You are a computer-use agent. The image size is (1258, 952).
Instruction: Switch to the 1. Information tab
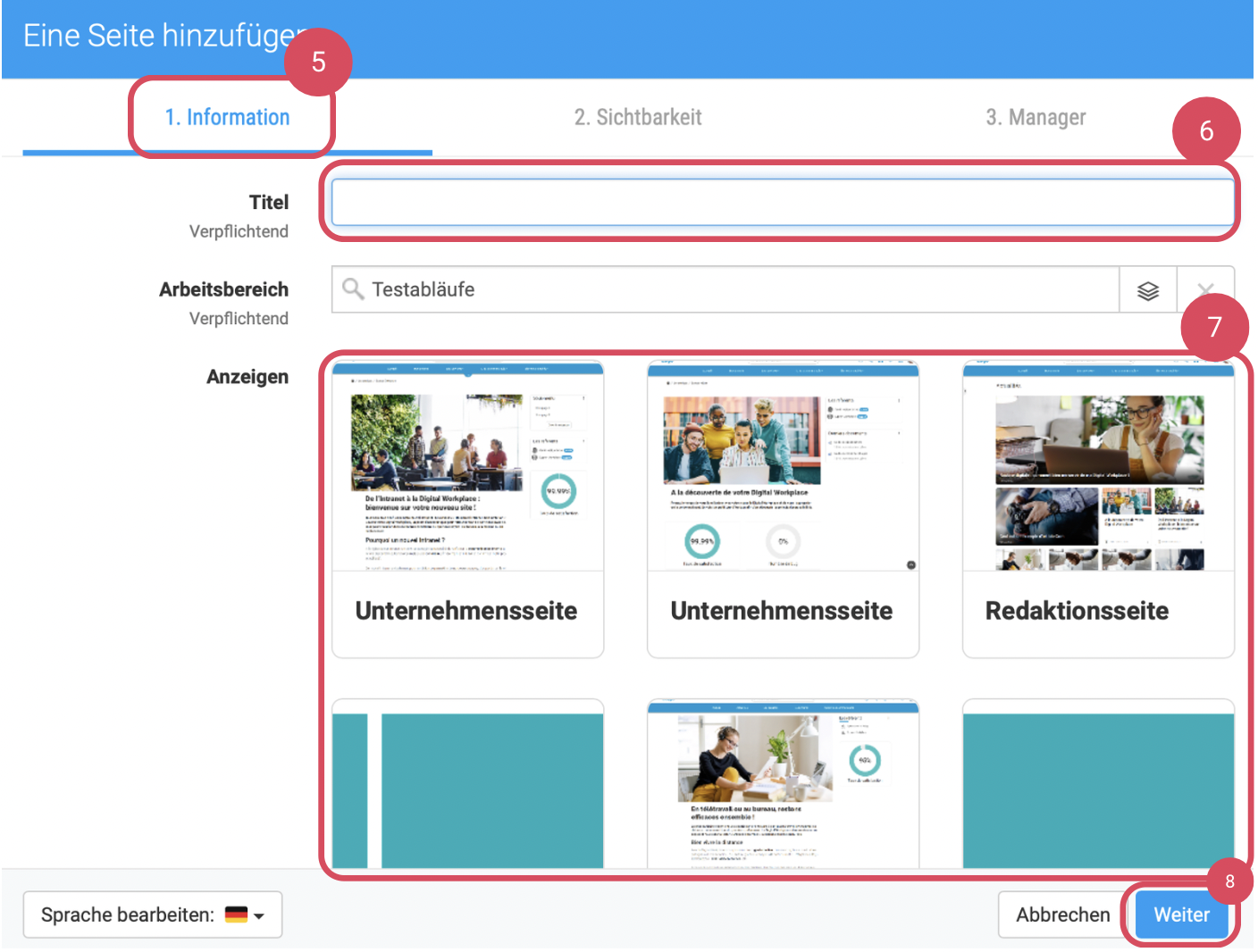click(227, 118)
